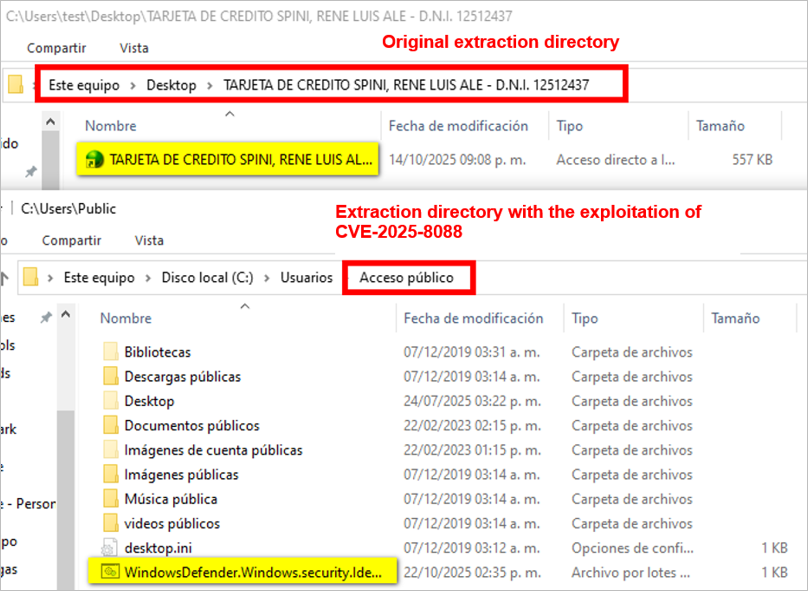
Task: Open the Vista tab in lower window
Action: [149, 240]
